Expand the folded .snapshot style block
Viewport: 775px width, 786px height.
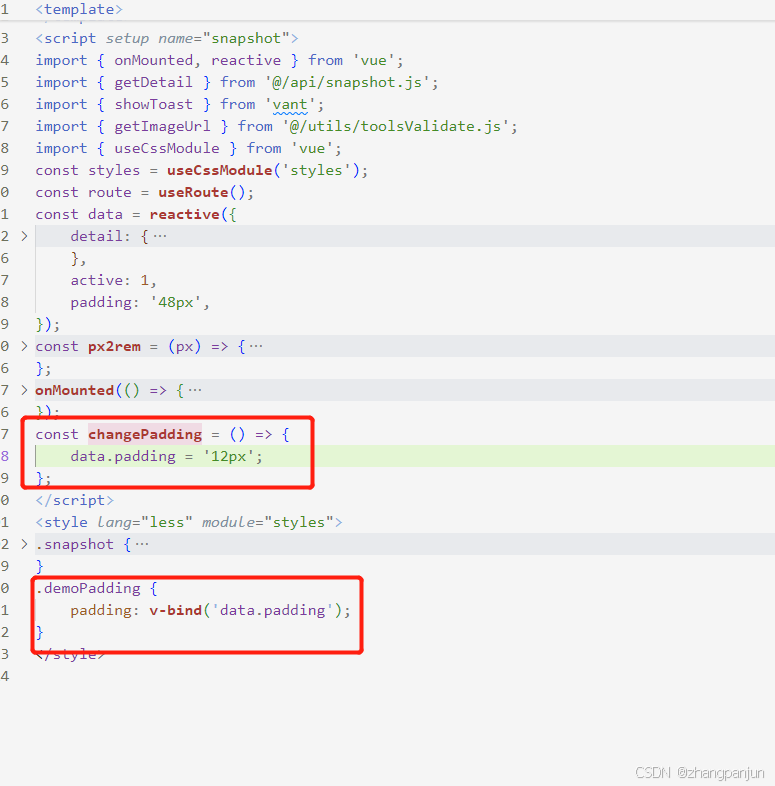coord(24,544)
